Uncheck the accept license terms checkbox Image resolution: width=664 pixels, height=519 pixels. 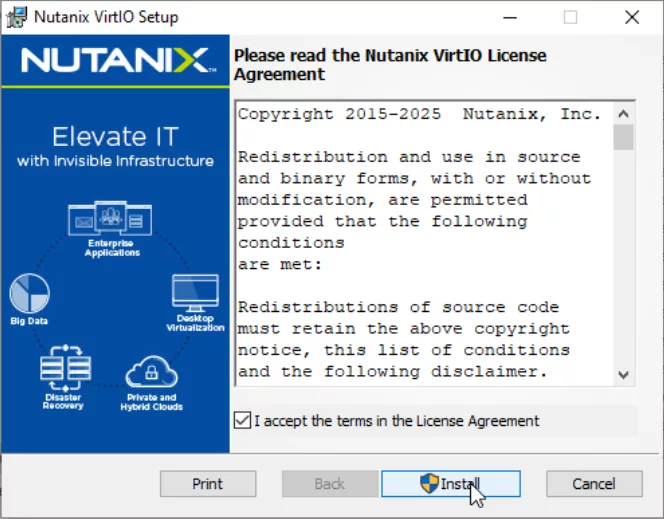pos(242,420)
